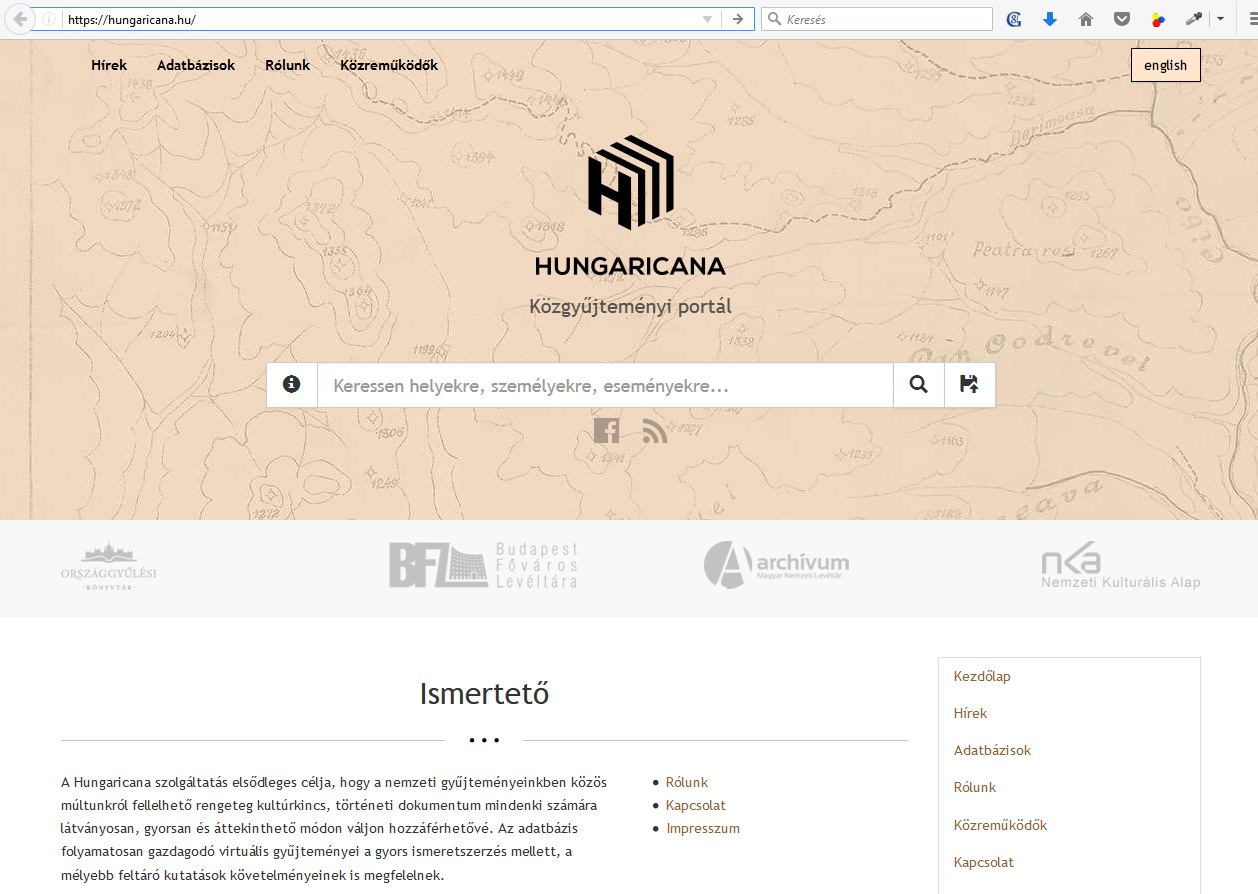Open the Közreműködők top menu item

pos(389,65)
